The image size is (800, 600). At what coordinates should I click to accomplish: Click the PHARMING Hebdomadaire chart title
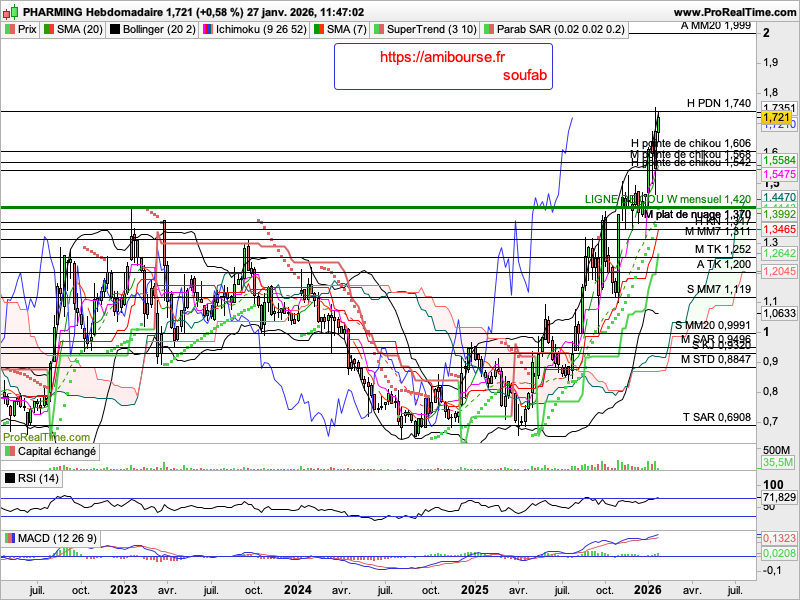click(93, 12)
